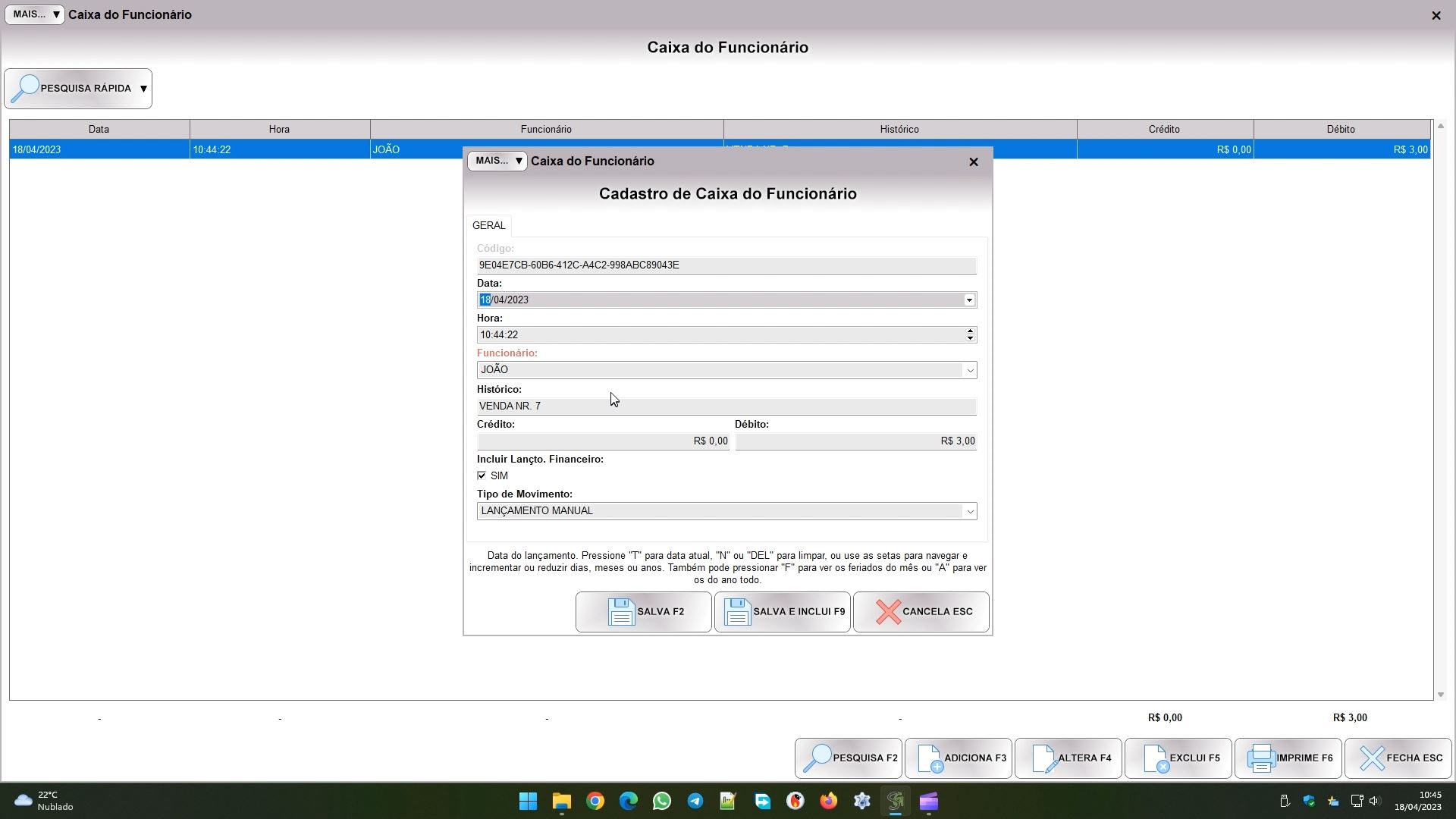Viewport: 1456px width, 819px height.
Task: Open the MAIS... menu in the dialog
Action: click(x=497, y=161)
